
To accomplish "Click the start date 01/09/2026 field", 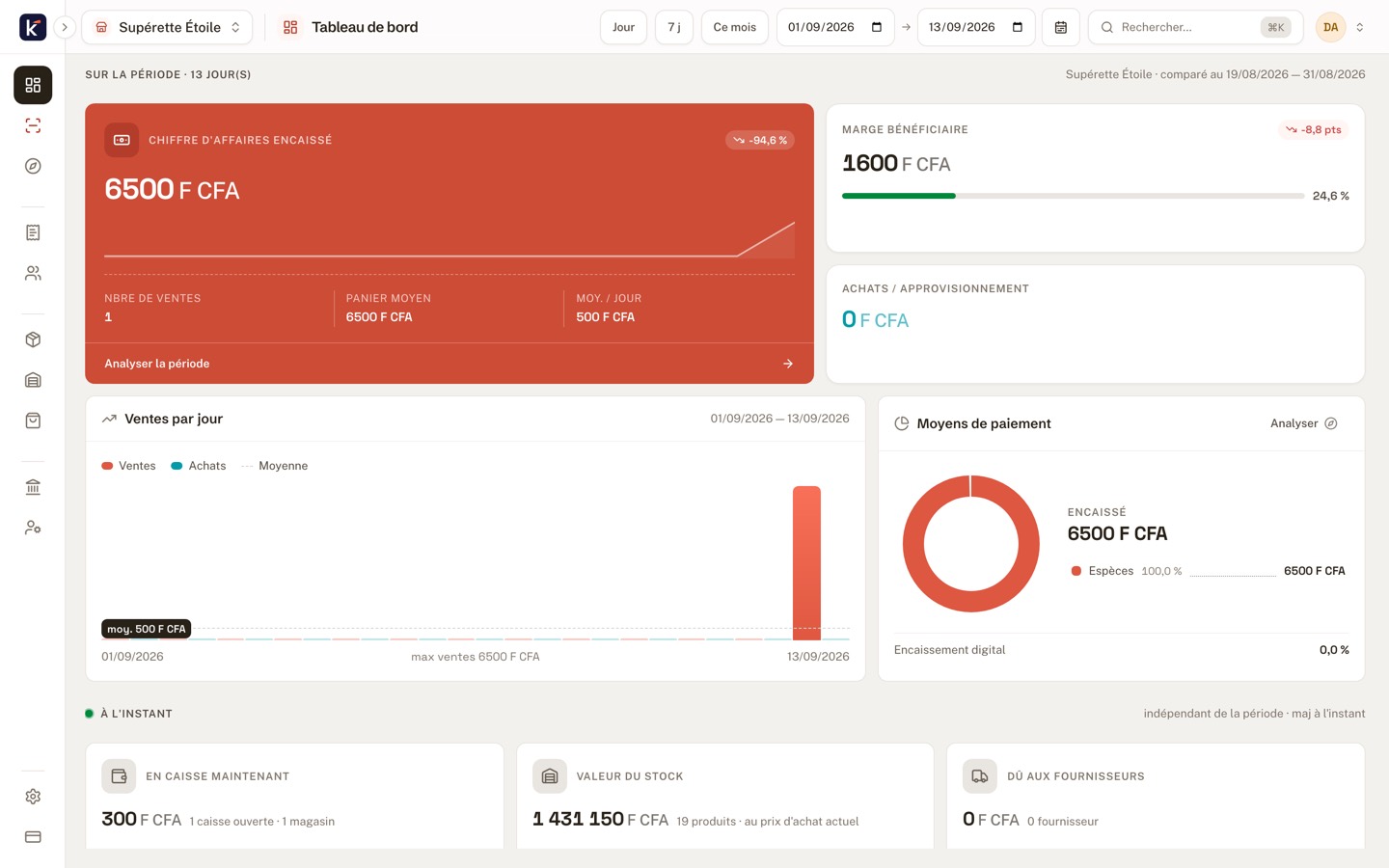I will (835, 27).
